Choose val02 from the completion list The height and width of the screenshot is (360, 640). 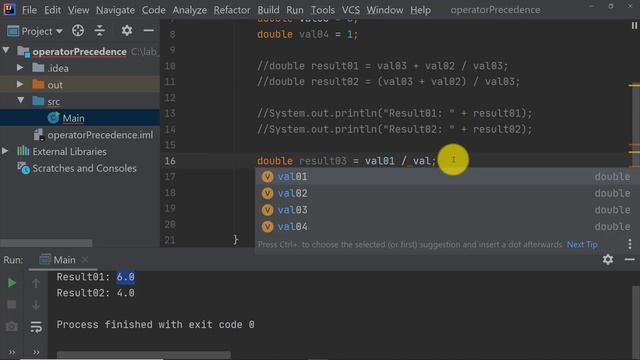coord(447,193)
